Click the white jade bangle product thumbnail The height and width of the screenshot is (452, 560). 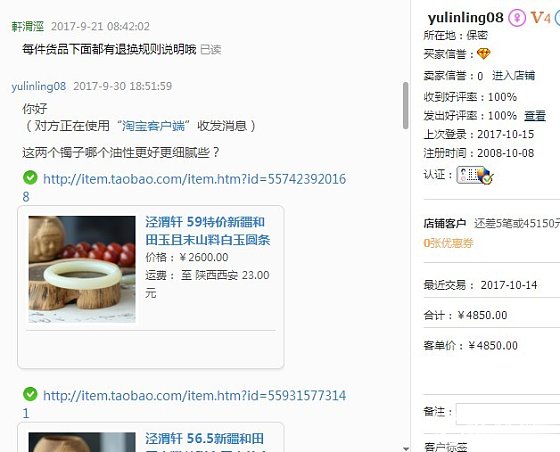(x=82, y=269)
